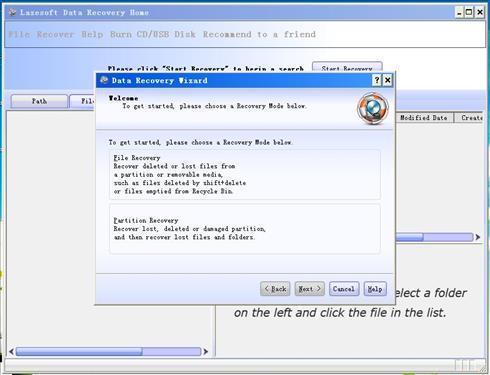Click the wizard title bar question mark
Image resolution: width=490 pixels, height=375 pixels.
[377, 80]
